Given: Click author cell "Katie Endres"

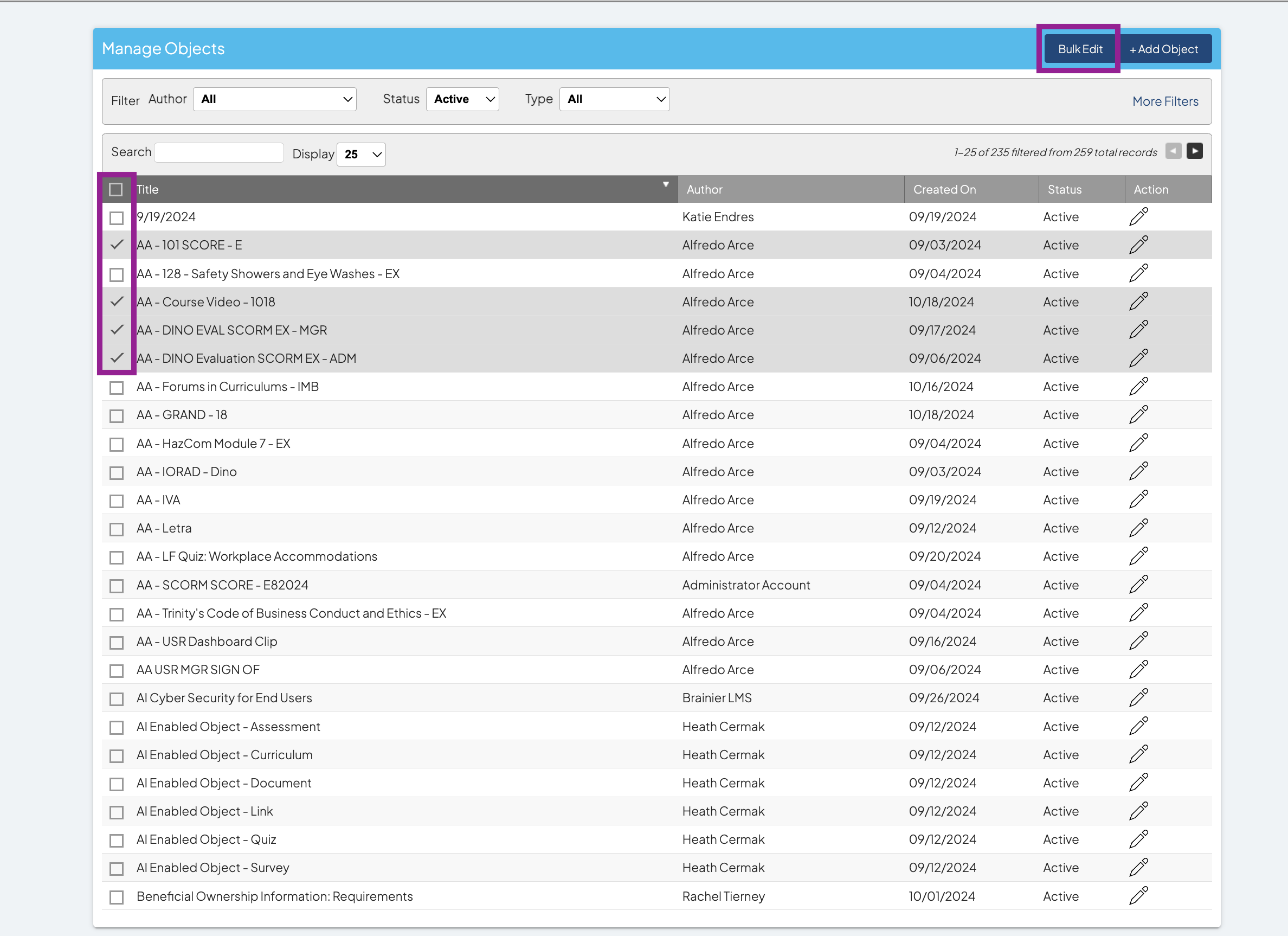Looking at the screenshot, I should [718, 217].
